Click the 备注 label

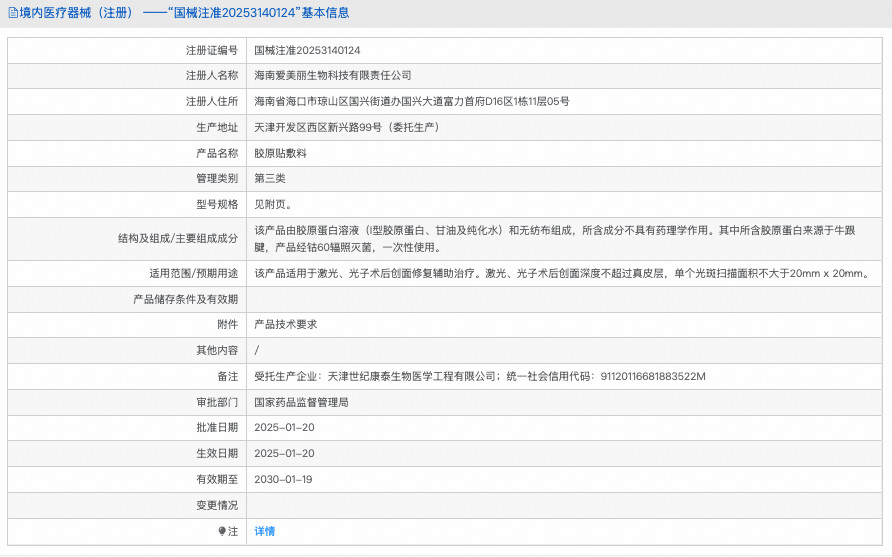(227, 376)
